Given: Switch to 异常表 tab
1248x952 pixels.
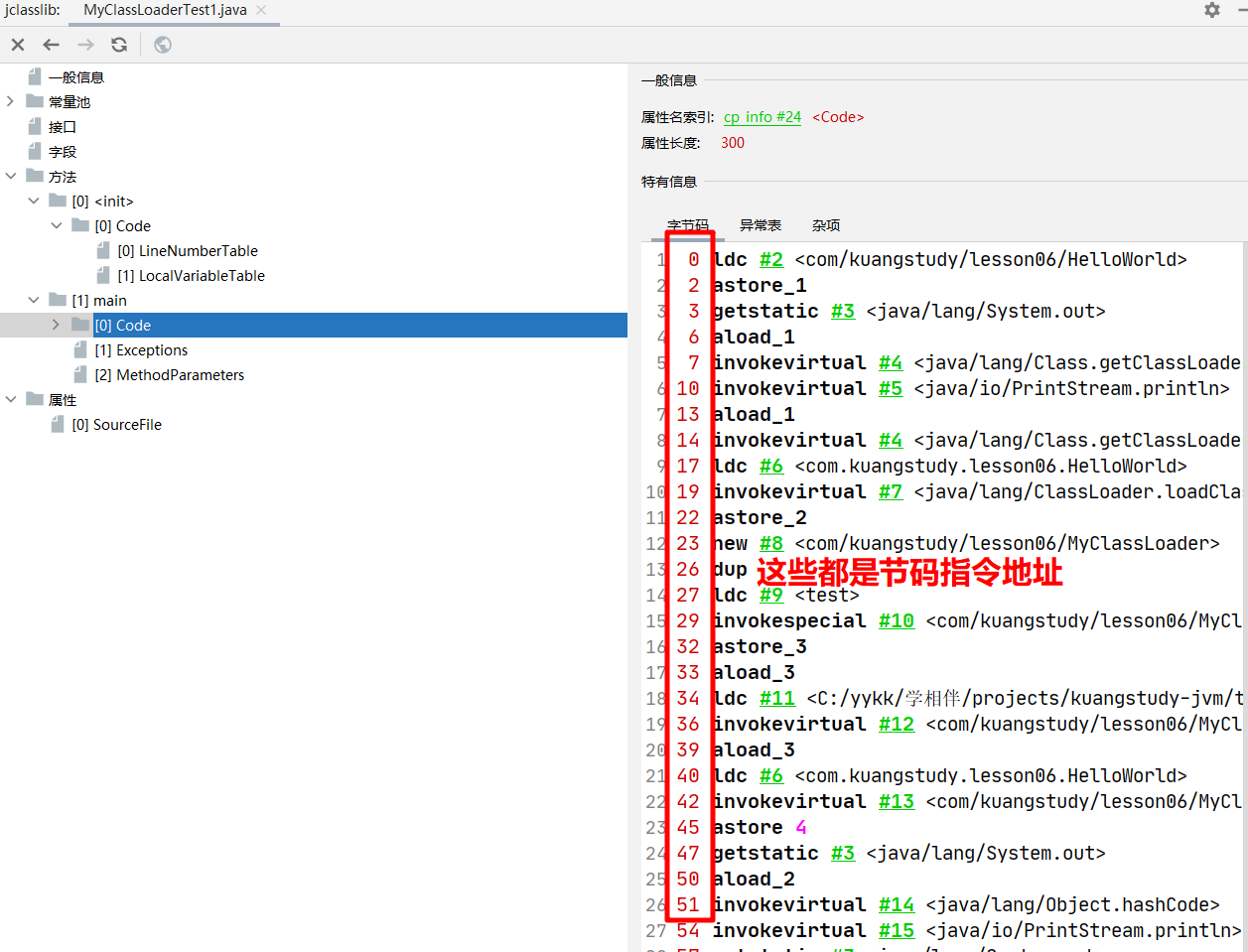Looking at the screenshot, I should click(761, 225).
